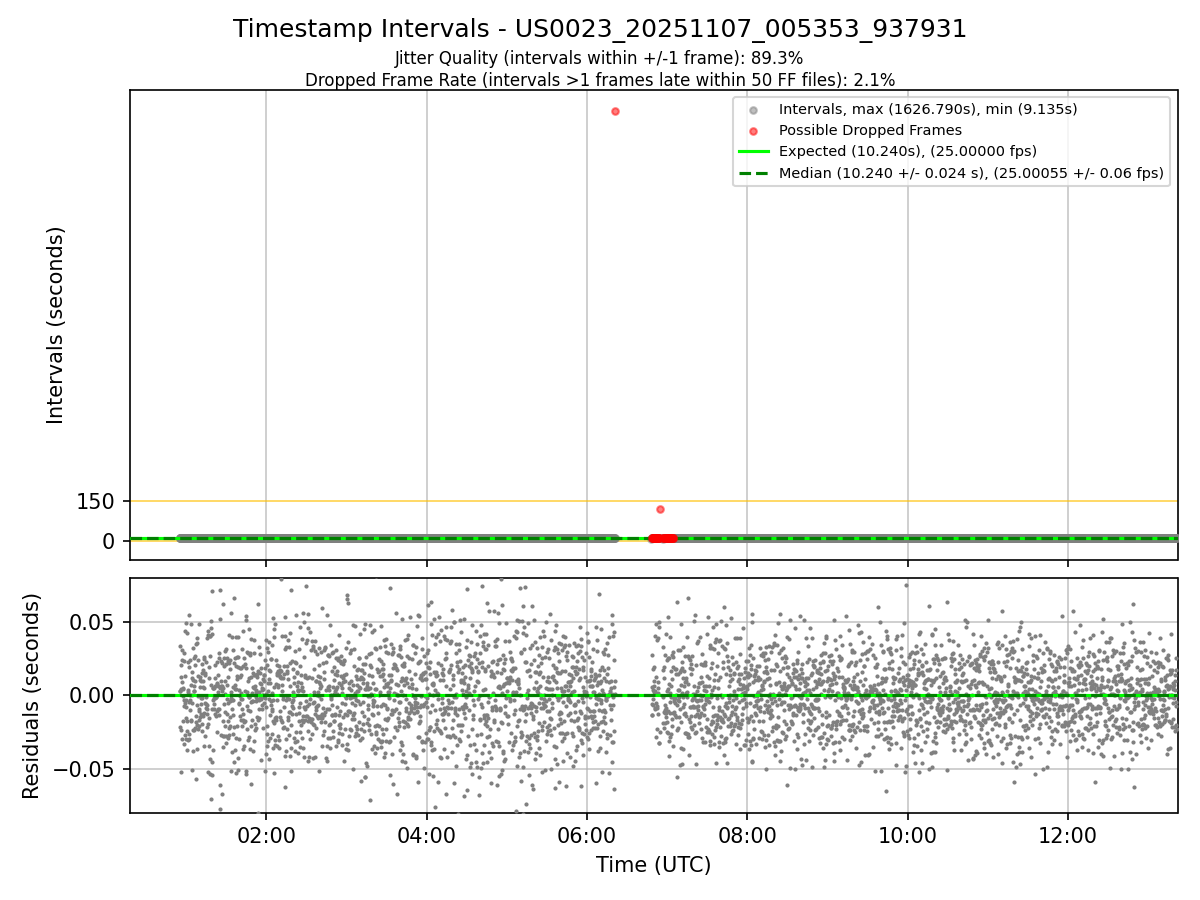This screenshot has width=1200, height=900.
Task: Select the top red outlier dropped-frame point
Action: point(615,111)
